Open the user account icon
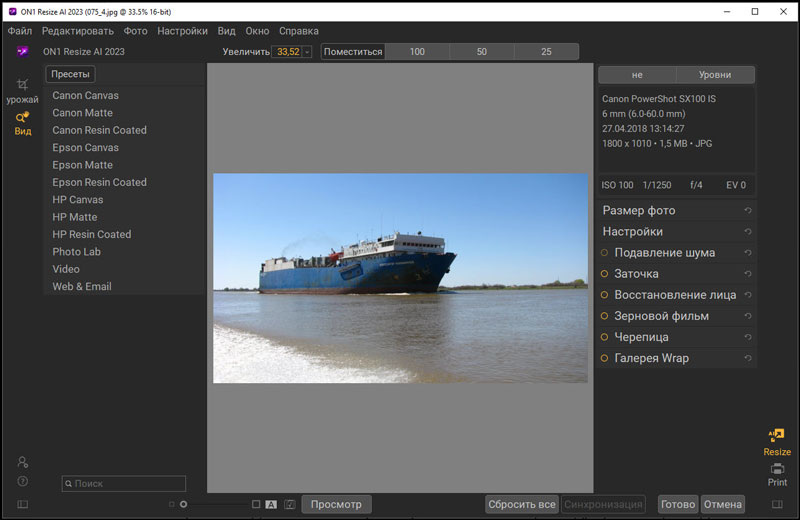800x520 pixels. [x=22, y=462]
